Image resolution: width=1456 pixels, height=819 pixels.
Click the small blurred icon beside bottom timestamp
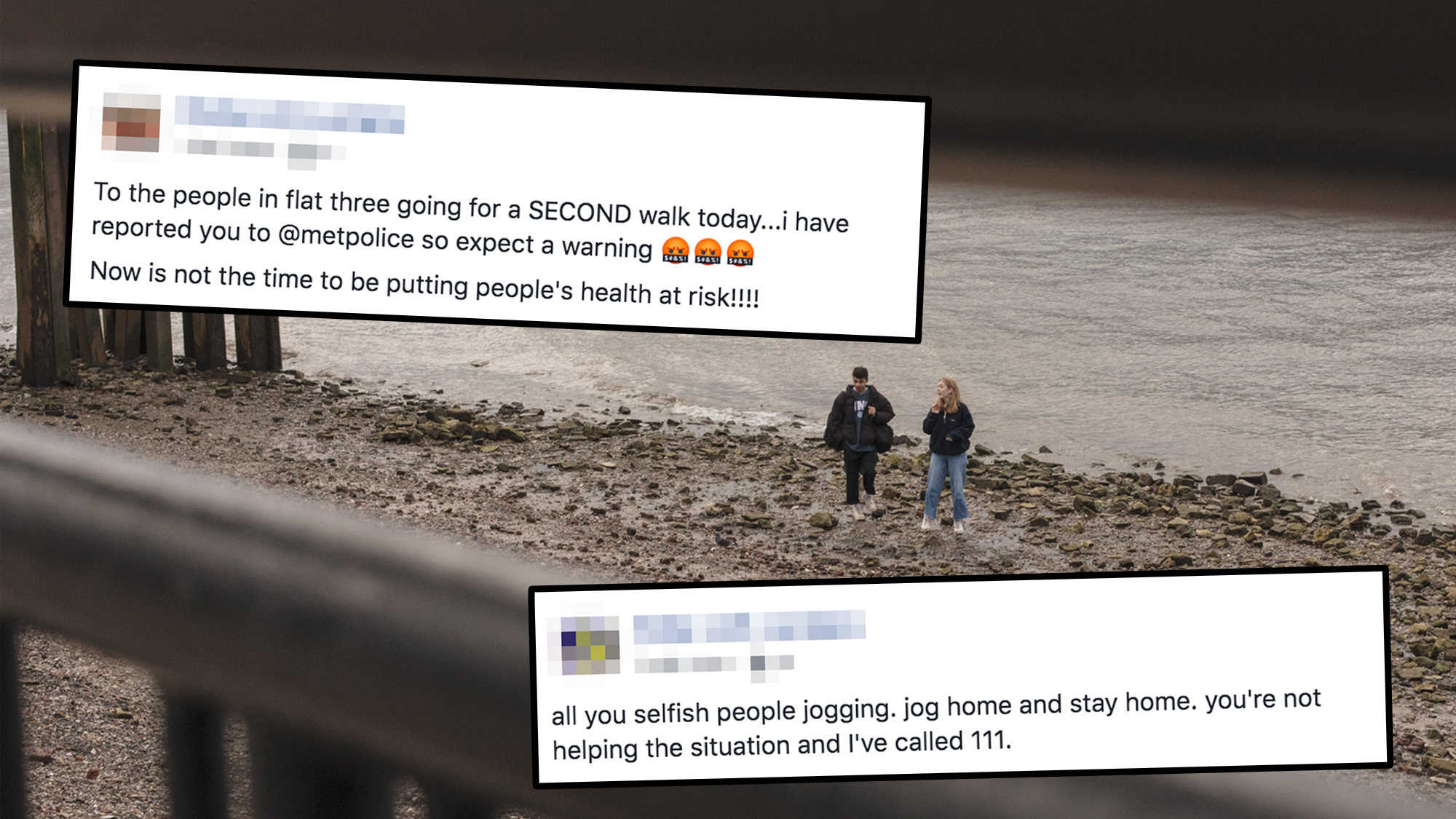point(772,662)
